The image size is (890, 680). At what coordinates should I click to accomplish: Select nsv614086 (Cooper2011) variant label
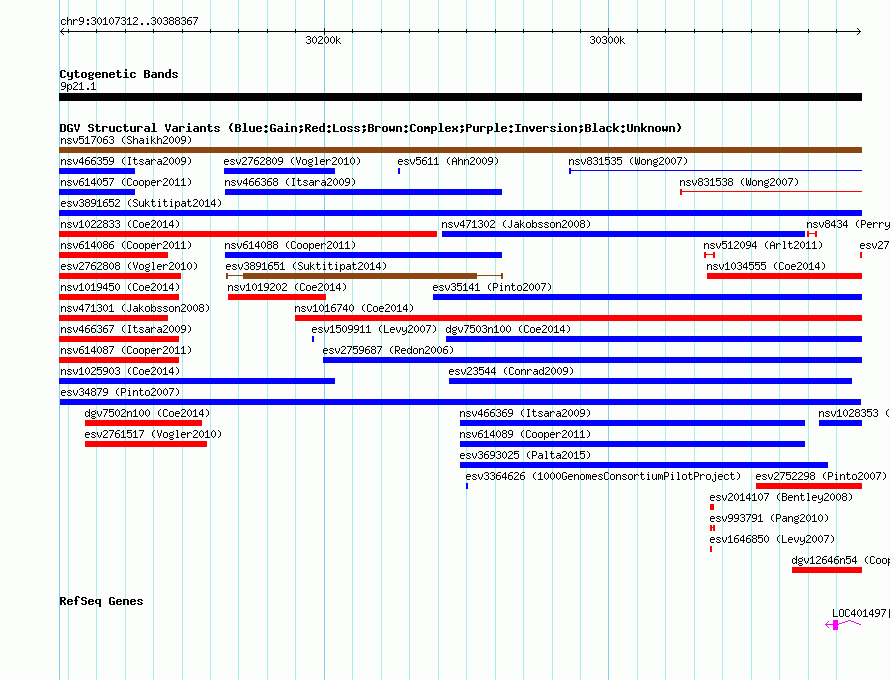(x=126, y=245)
